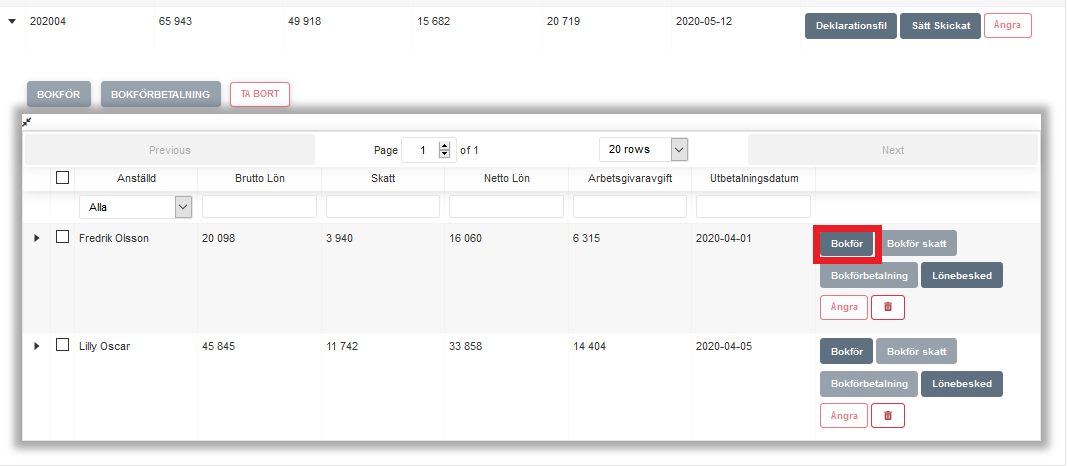Image resolution: width=1067 pixels, height=466 pixels.
Task: Tick the select-all checkbox in table header
Action: pyautogui.click(x=63, y=178)
